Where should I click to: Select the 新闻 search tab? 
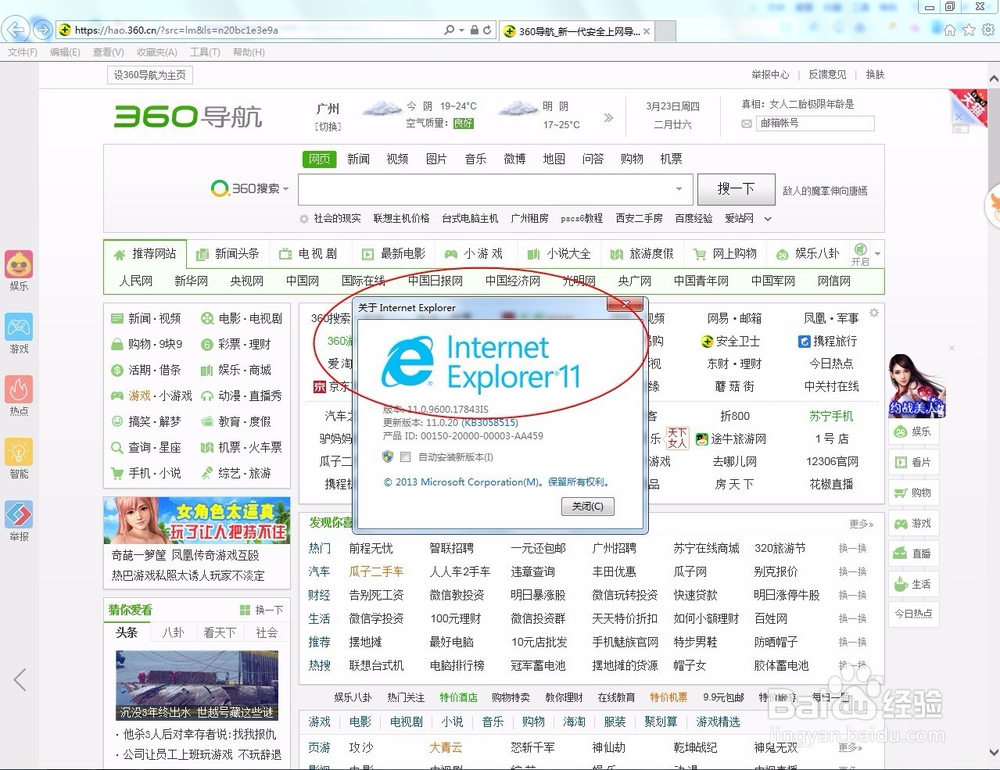358,159
